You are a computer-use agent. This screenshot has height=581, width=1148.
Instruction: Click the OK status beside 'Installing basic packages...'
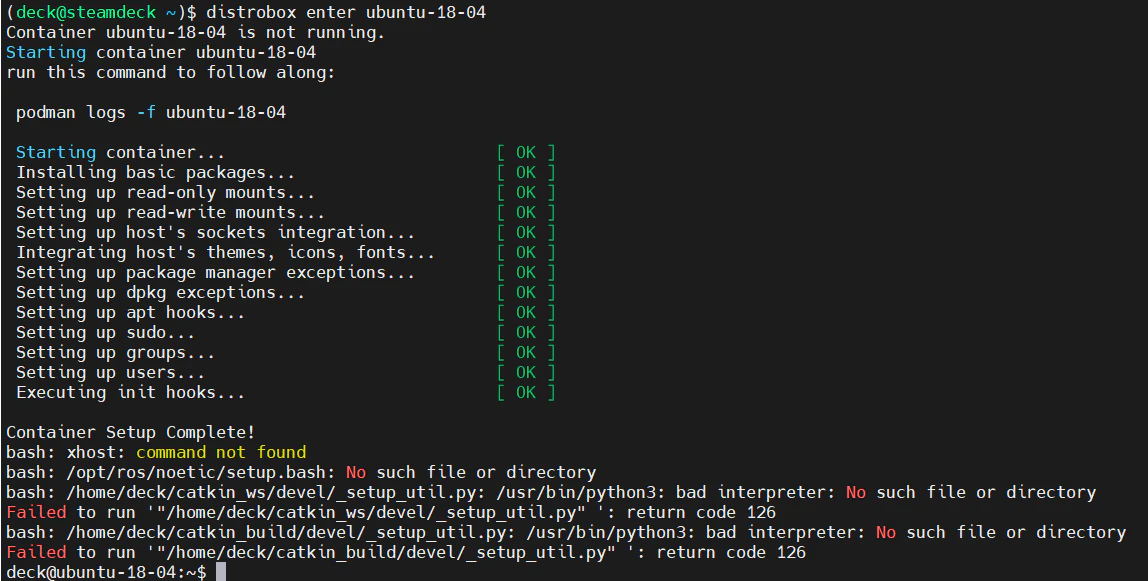(x=526, y=172)
